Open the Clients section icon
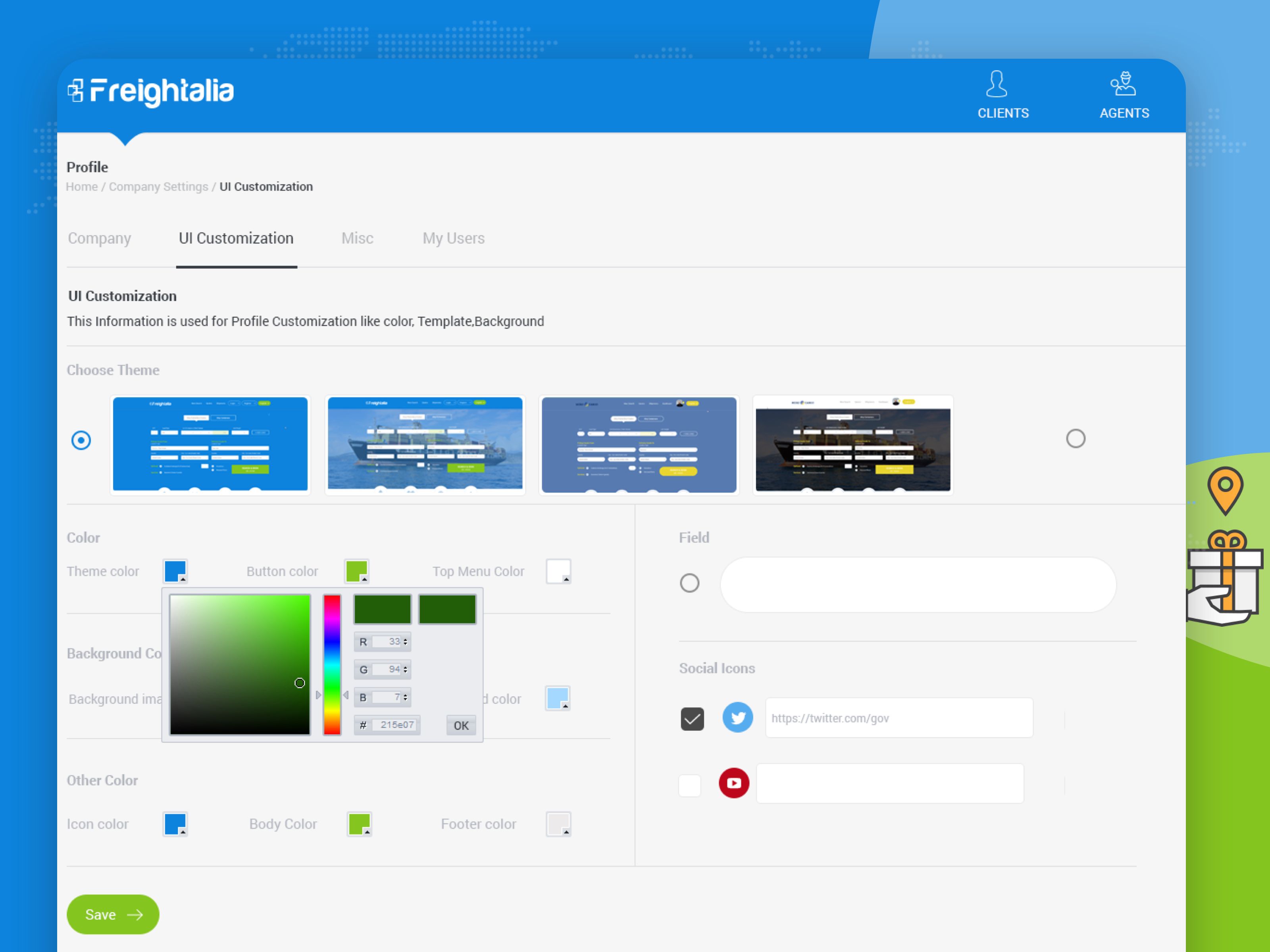1270x952 pixels. point(996,85)
